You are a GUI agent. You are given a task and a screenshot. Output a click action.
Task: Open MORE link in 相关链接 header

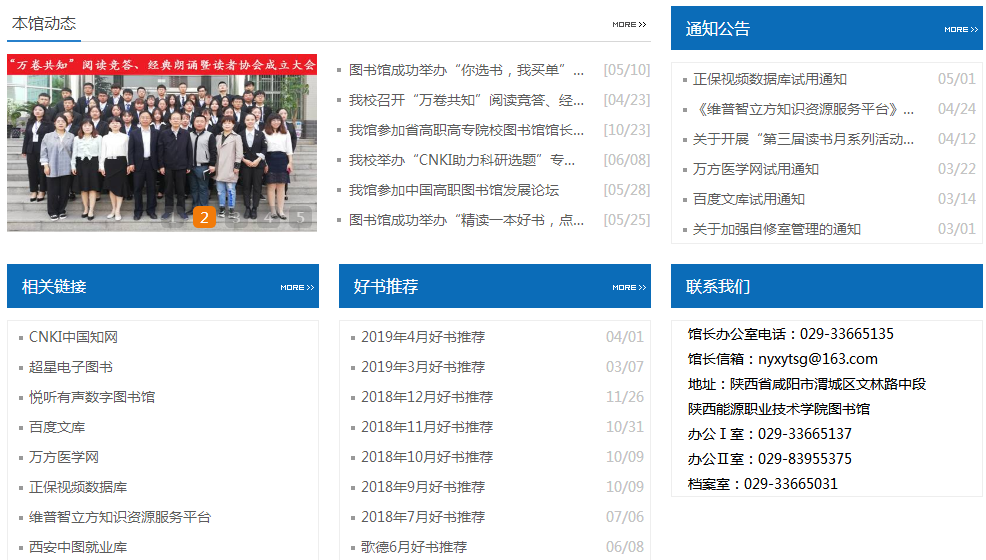click(x=297, y=287)
